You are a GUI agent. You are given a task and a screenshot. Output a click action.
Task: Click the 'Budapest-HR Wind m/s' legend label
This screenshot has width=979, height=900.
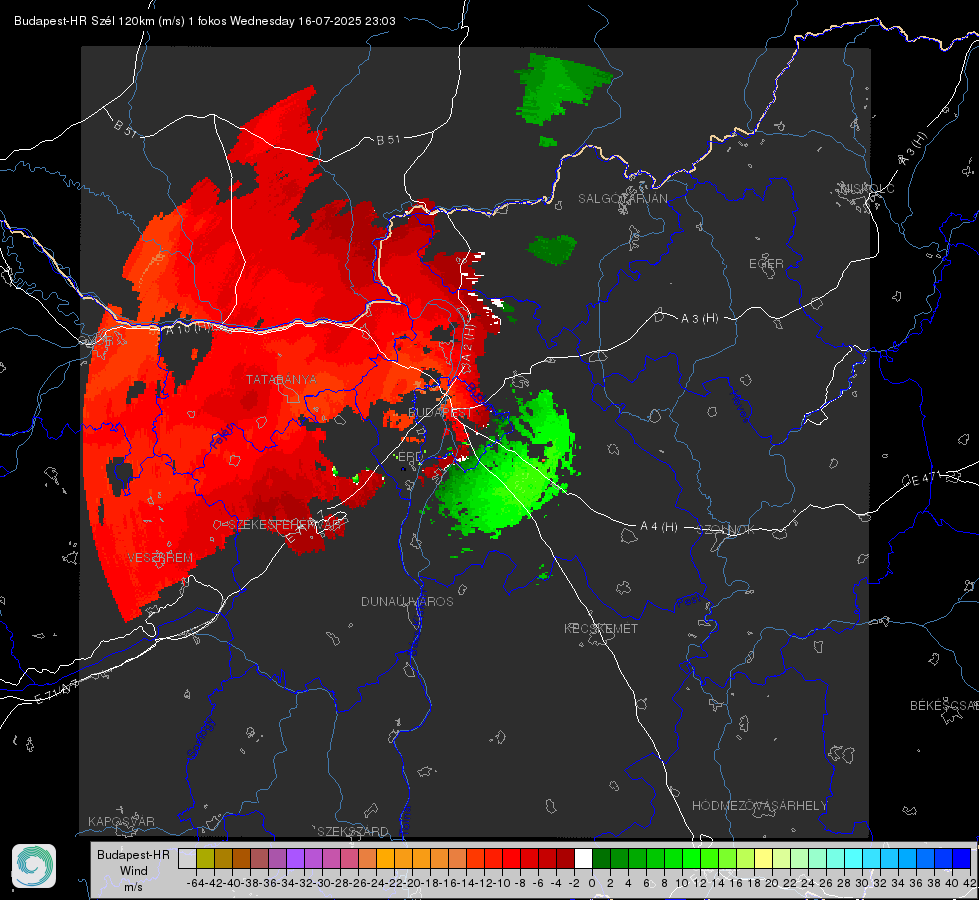pyautogui.click(x=133, y=871)
